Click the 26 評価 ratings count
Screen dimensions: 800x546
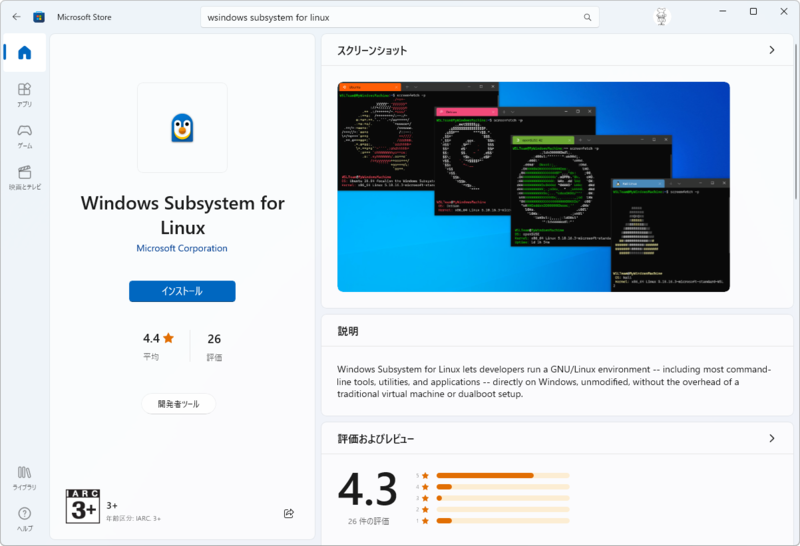click(214, 346)
